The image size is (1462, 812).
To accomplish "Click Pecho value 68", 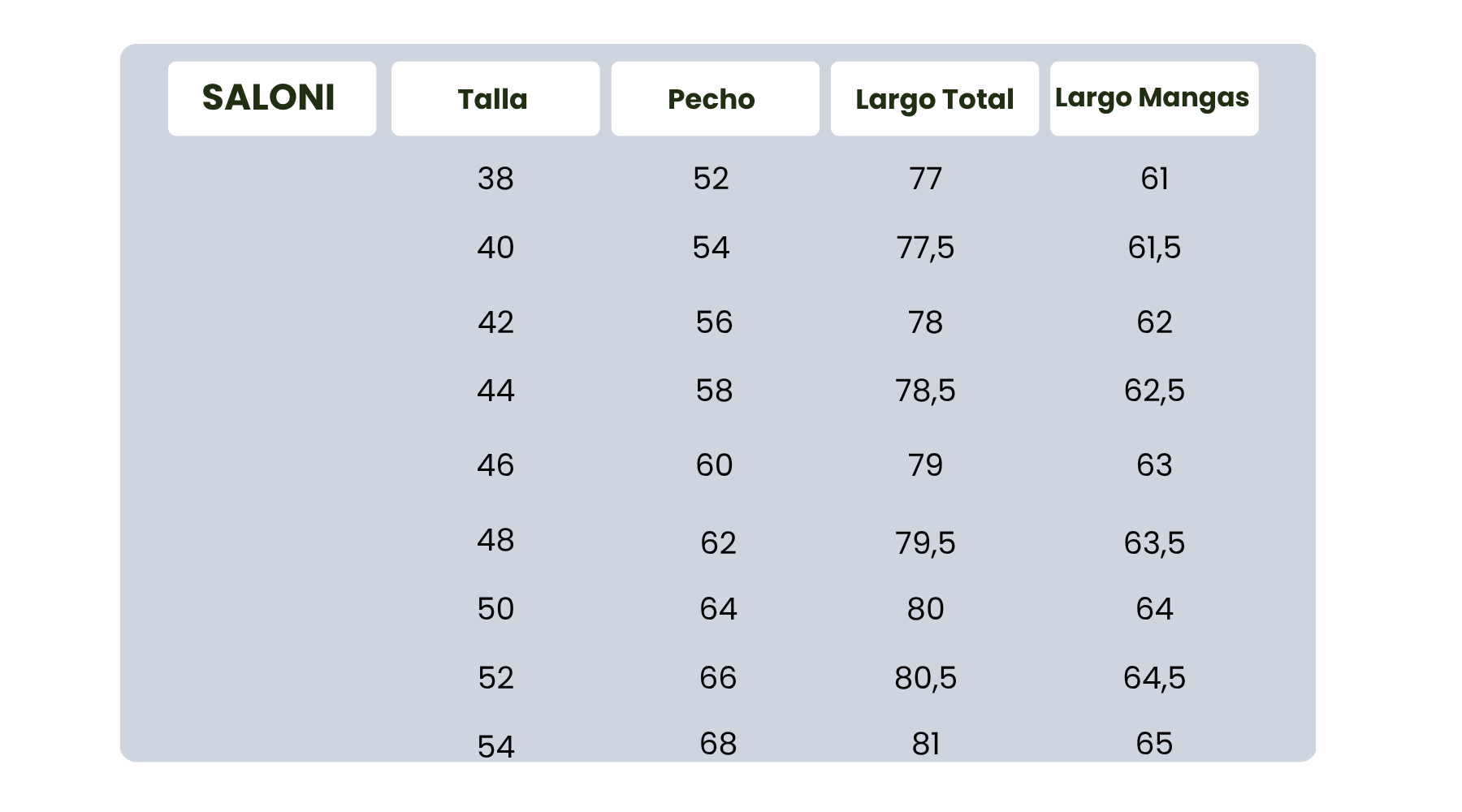I will [x=718, y=744].
